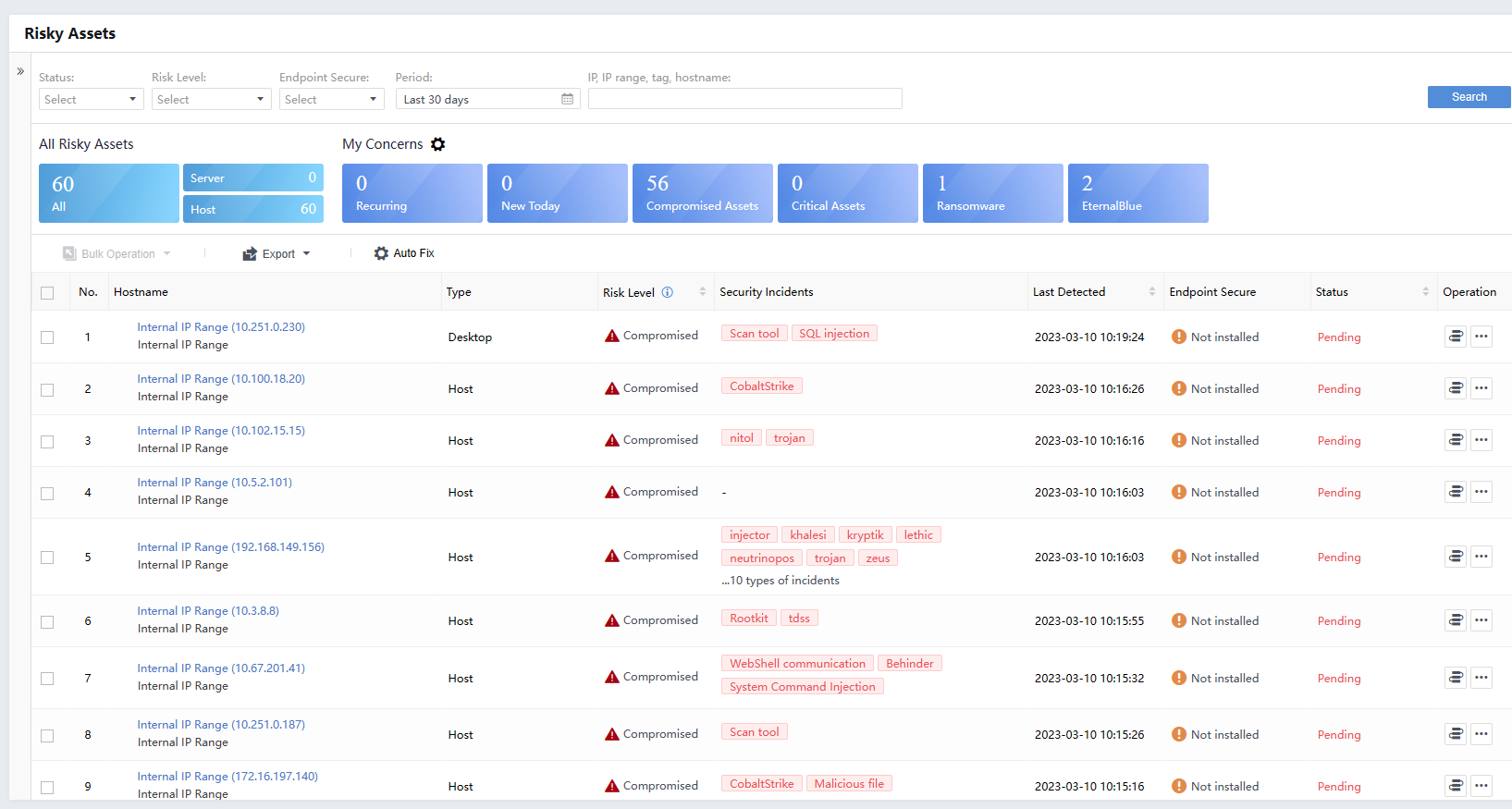Select the Compromised Assets tile
The width and height of the screenshot is (1512, 809).
point(702,193)
